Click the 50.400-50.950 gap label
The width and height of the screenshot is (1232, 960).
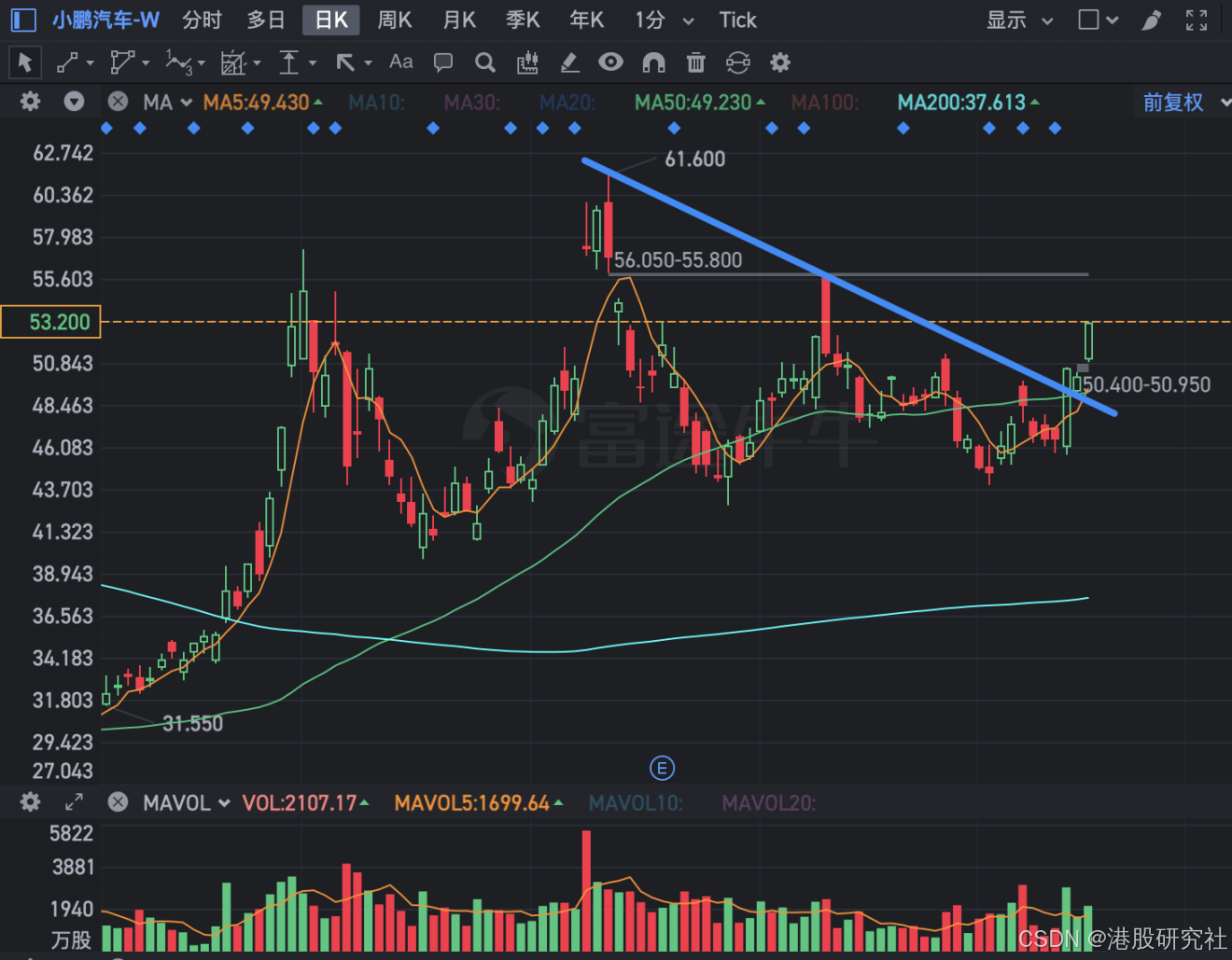coord(1146,384)
